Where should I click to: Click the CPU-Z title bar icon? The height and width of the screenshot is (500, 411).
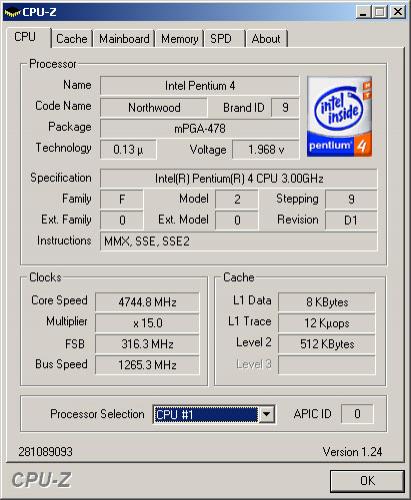(x=13, y=13)
